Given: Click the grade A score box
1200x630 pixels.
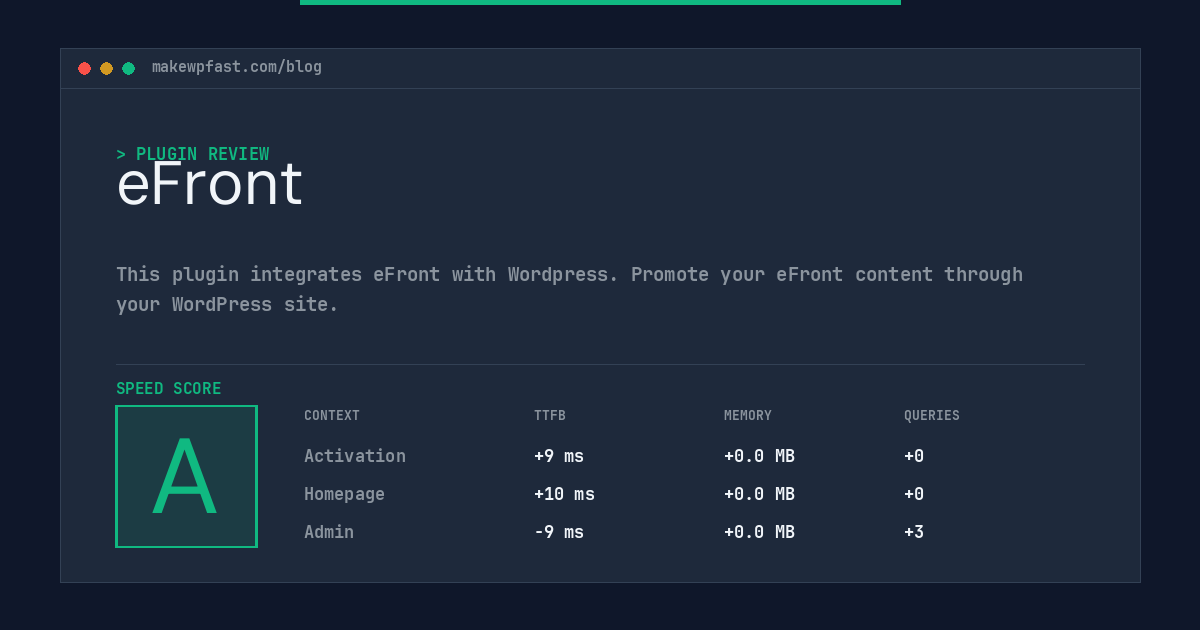Looking at the screenshot, I should (186, 476).
